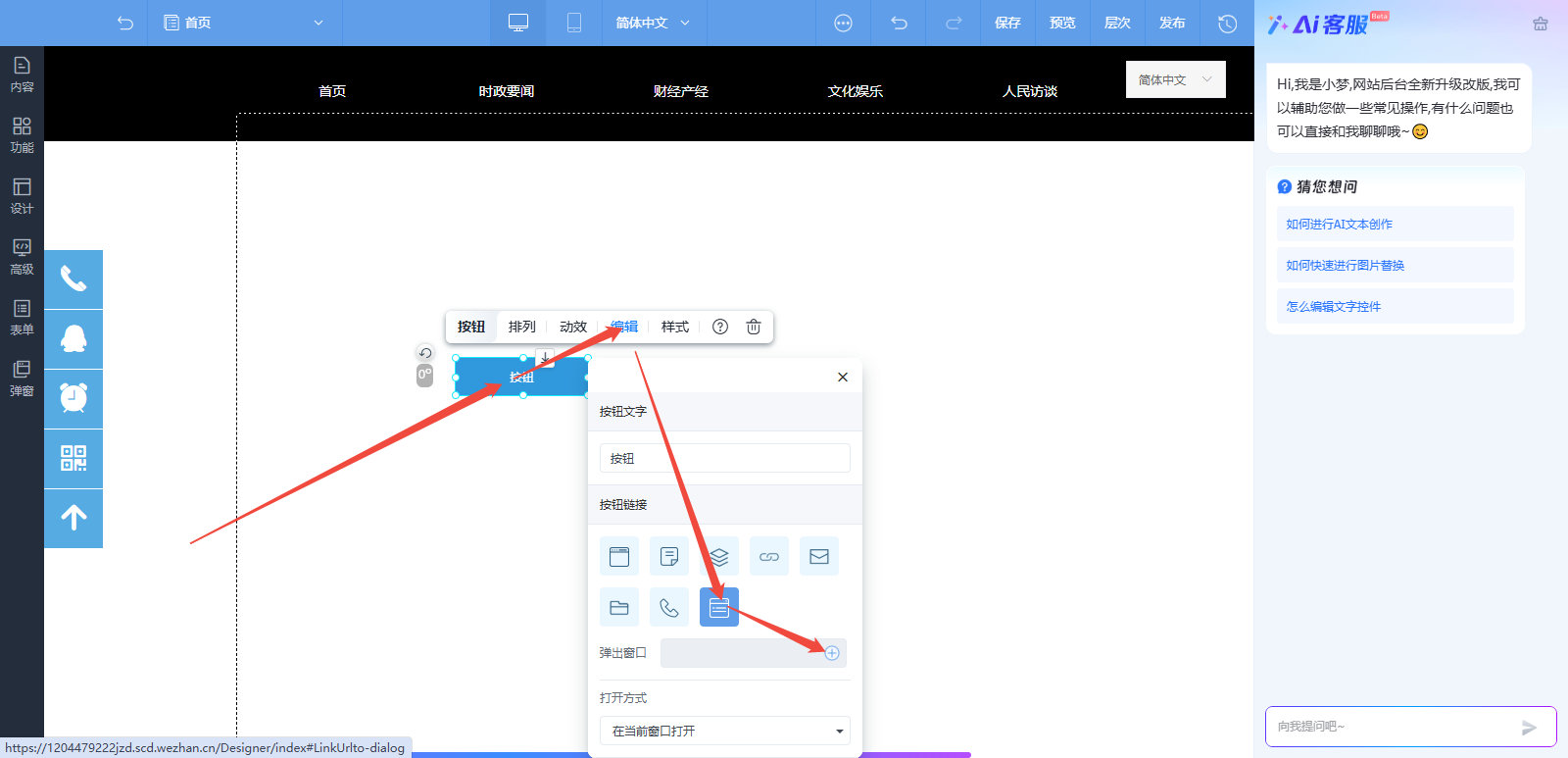Click the undo arrow icon
Image resolution: width=1568 pixels, height=758 pixels.
coord(899,23)
